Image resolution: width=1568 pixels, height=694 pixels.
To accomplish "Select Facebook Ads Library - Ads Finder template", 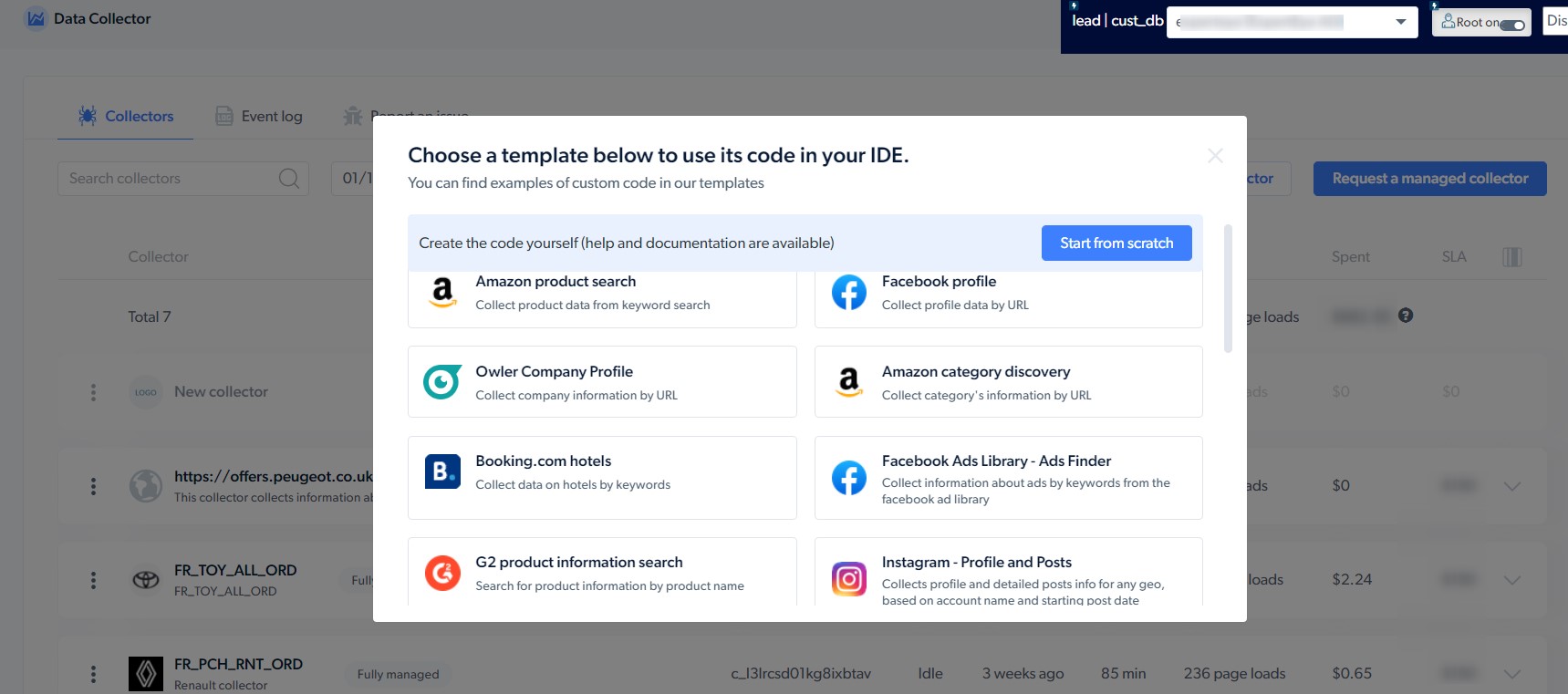I will [x=1009, y=478].
